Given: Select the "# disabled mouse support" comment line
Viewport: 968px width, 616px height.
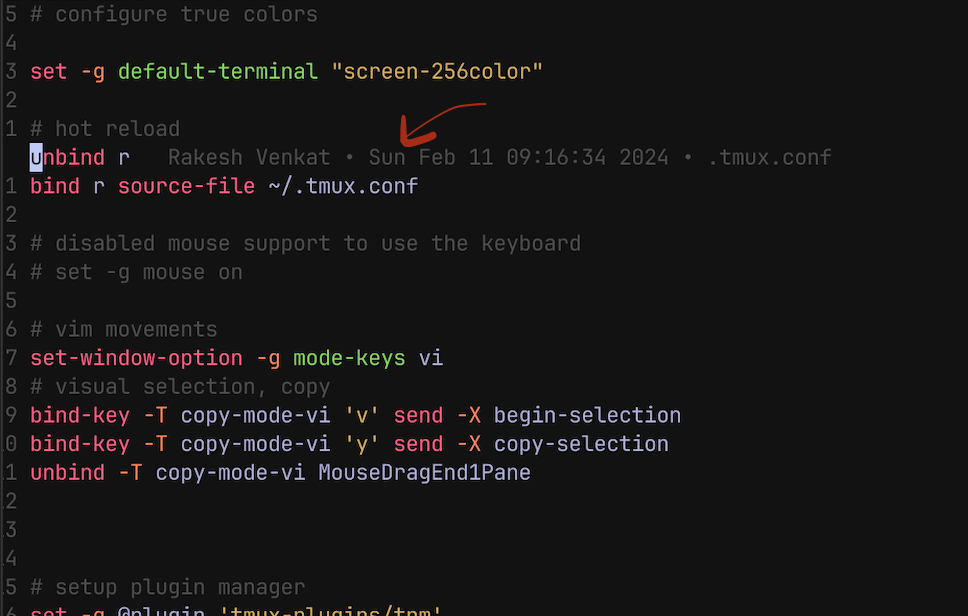Looking at the screenshot, I should (305, 244).
